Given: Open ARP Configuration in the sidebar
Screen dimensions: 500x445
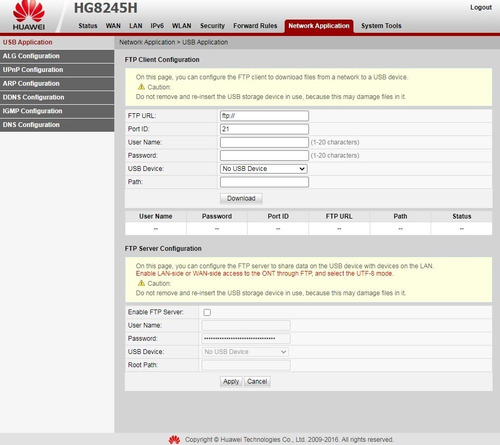Looking at the screenshot, I should 57,83.
